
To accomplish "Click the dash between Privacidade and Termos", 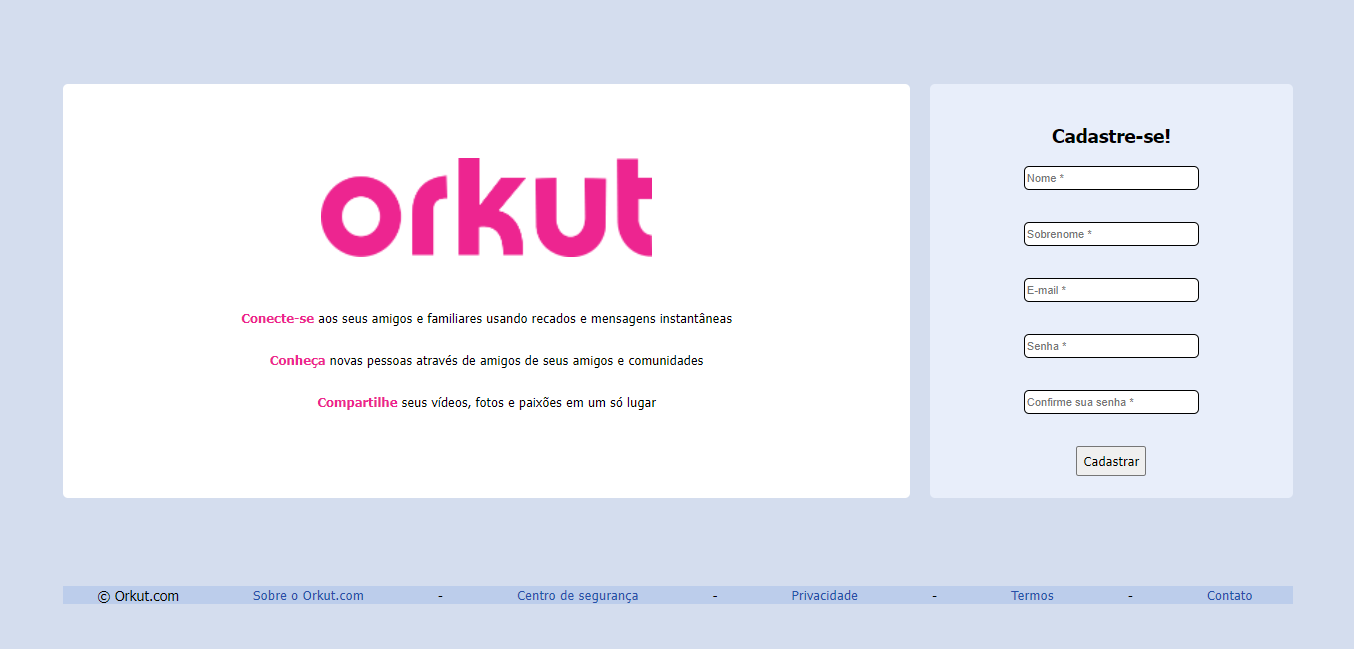I will [934, 595].
